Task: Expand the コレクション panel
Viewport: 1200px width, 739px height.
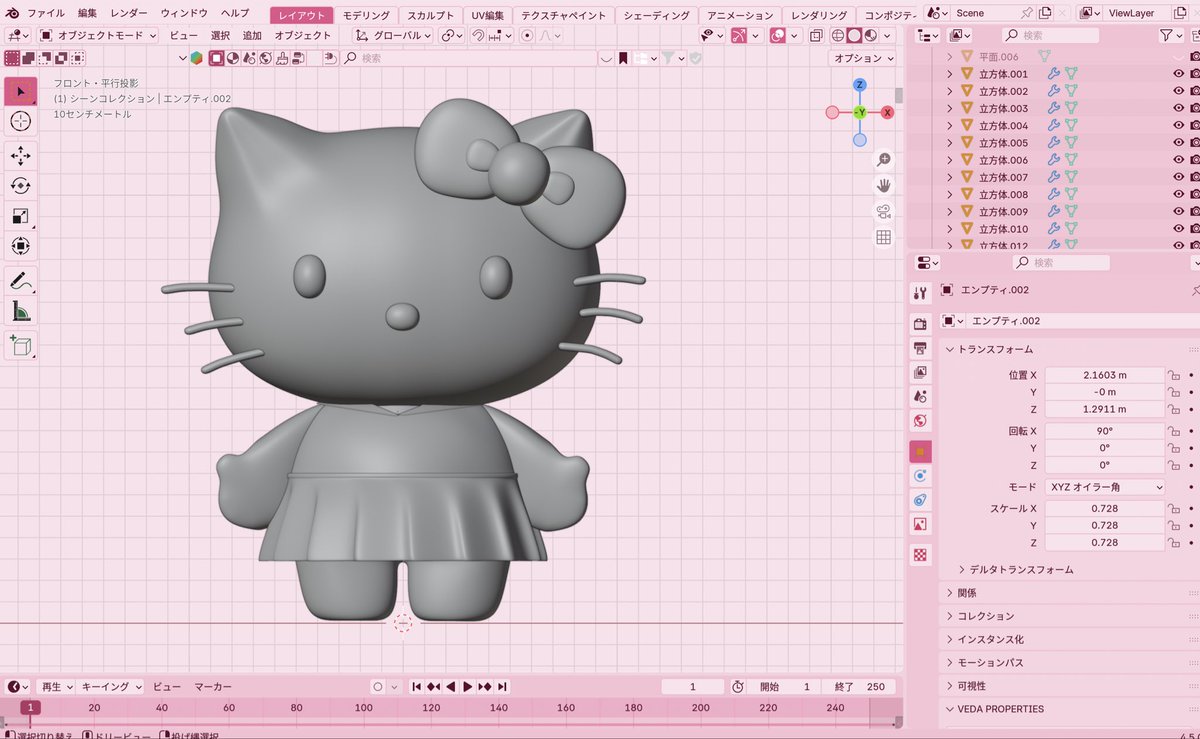Action: pos(979,616)
